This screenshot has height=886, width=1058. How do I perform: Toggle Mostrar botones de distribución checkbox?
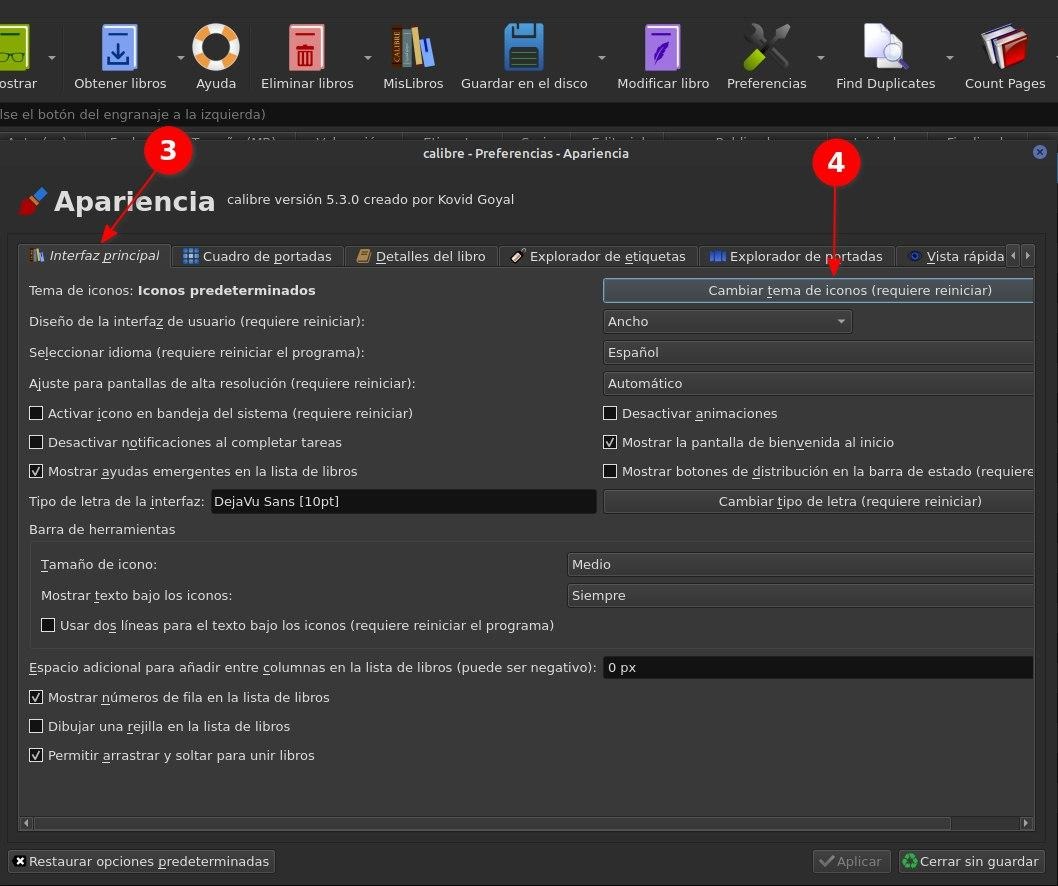click(x=610, y=471)
